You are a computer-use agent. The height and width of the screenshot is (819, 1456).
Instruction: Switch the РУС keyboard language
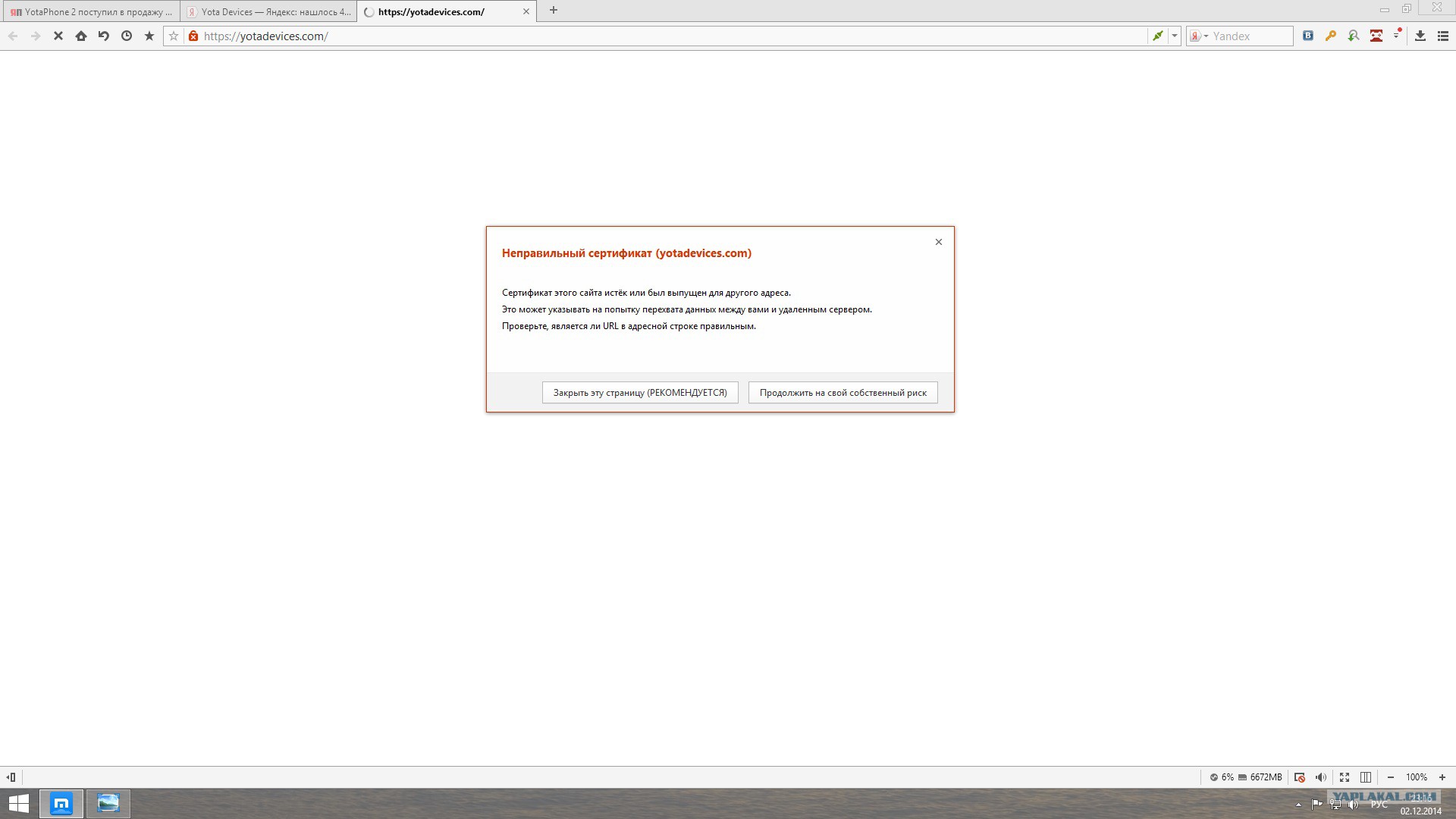pos(1379,805)
